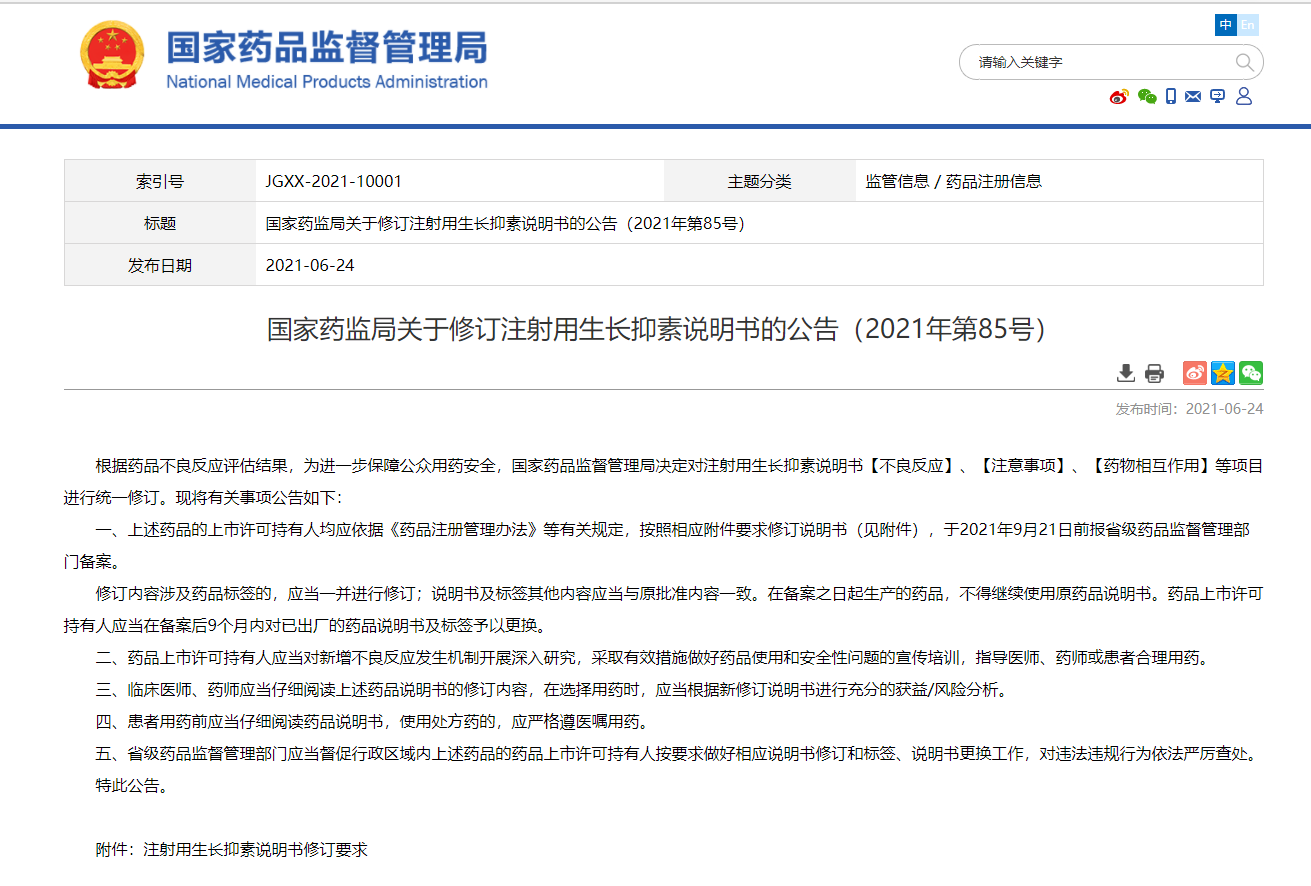Click the 主题分类 label cell
The width and height of the screenshot is (1311, 886).
point(759,182)
